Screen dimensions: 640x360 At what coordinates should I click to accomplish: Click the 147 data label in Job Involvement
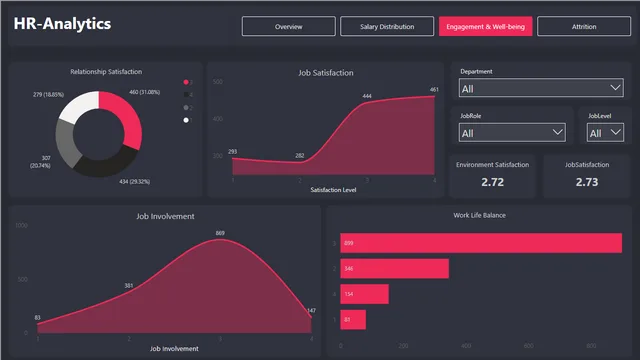click(x=311, y=311)
